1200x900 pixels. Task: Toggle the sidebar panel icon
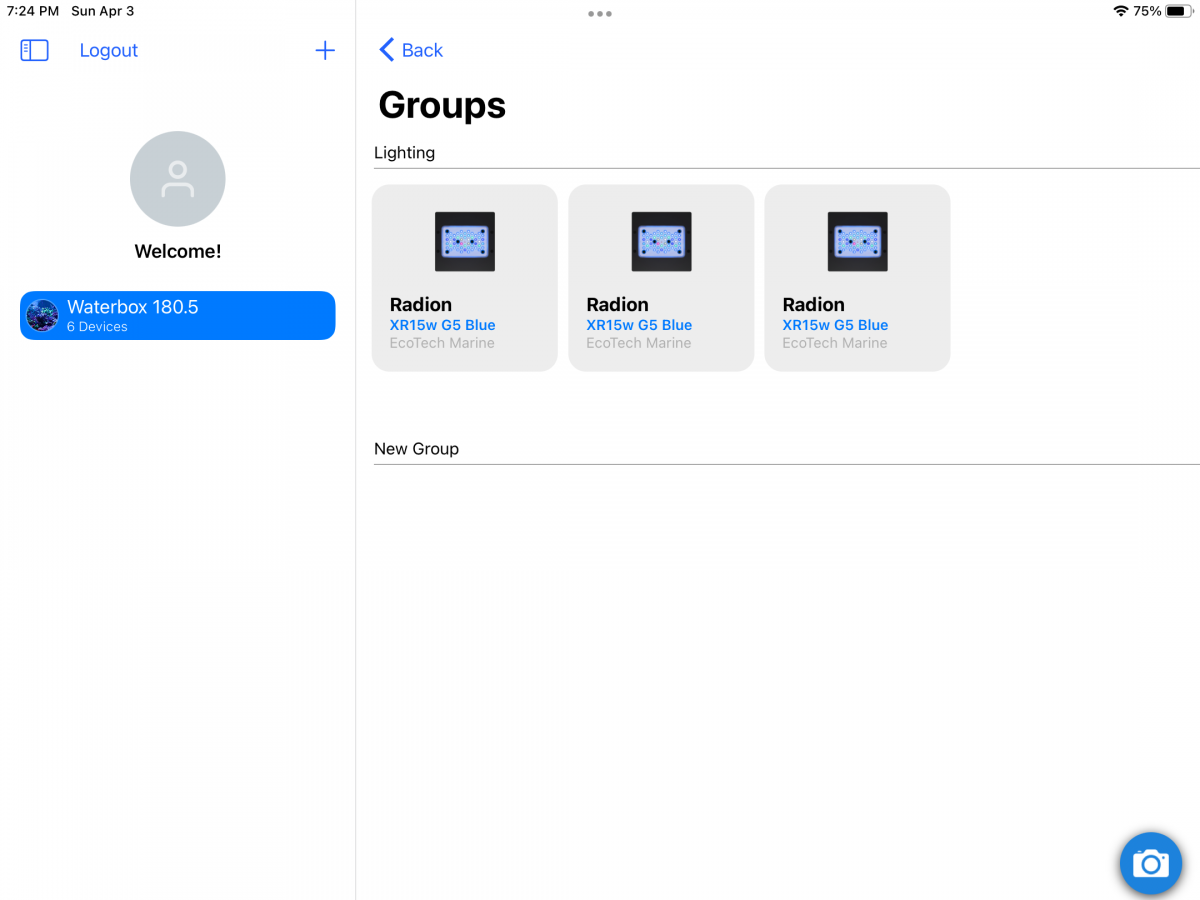(x=35, y=50)
